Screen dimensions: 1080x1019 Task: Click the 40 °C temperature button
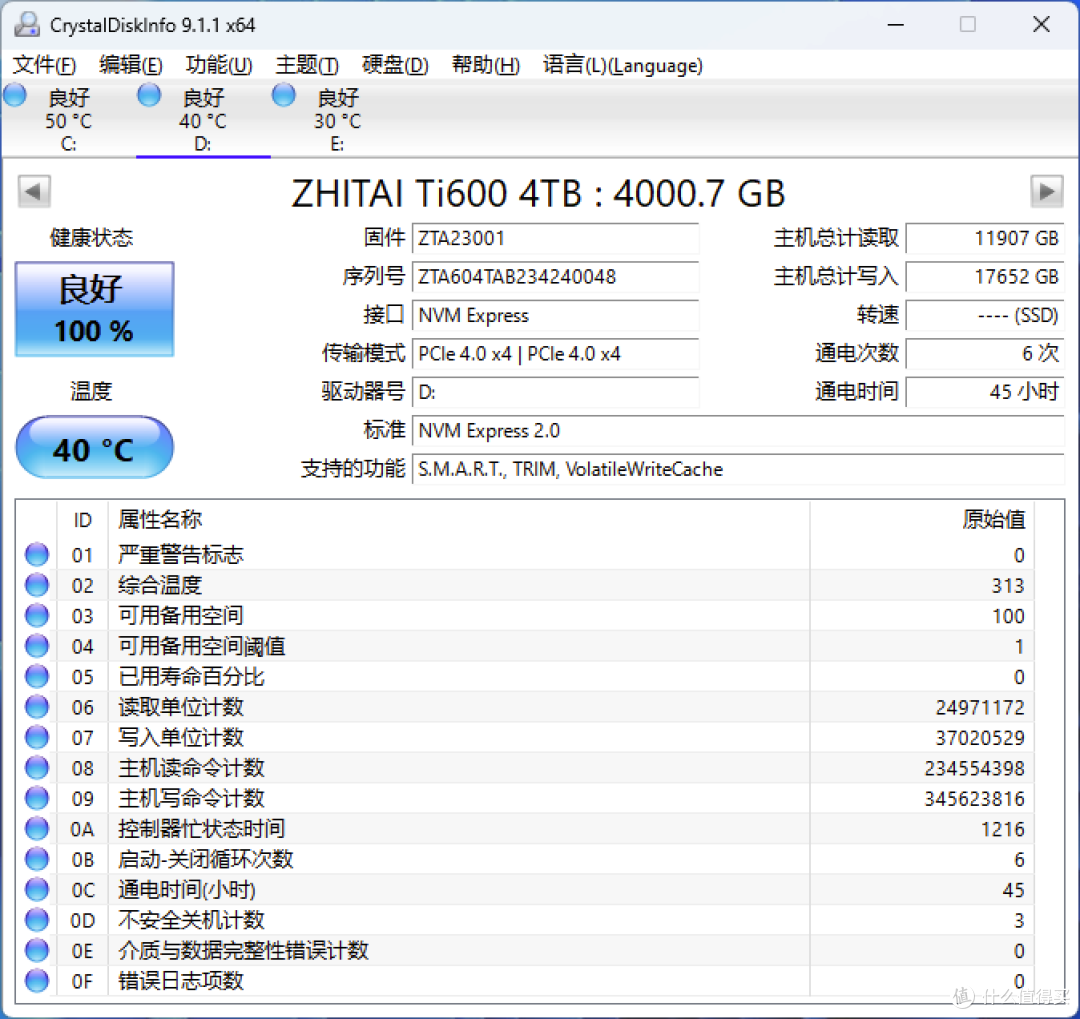coord(94,447)
